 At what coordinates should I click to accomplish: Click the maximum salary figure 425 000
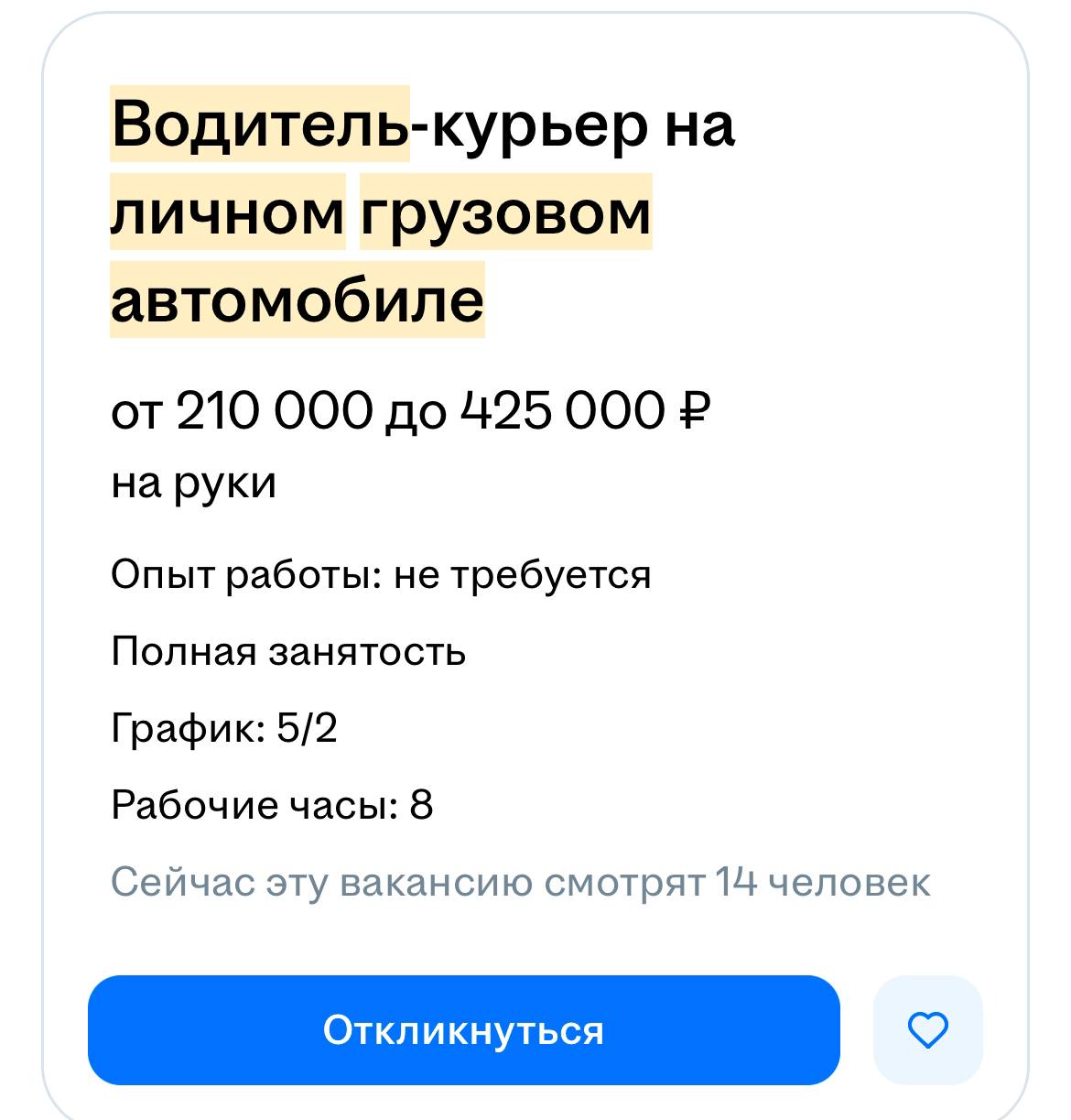pyautogui.click(x=562, y=410)
